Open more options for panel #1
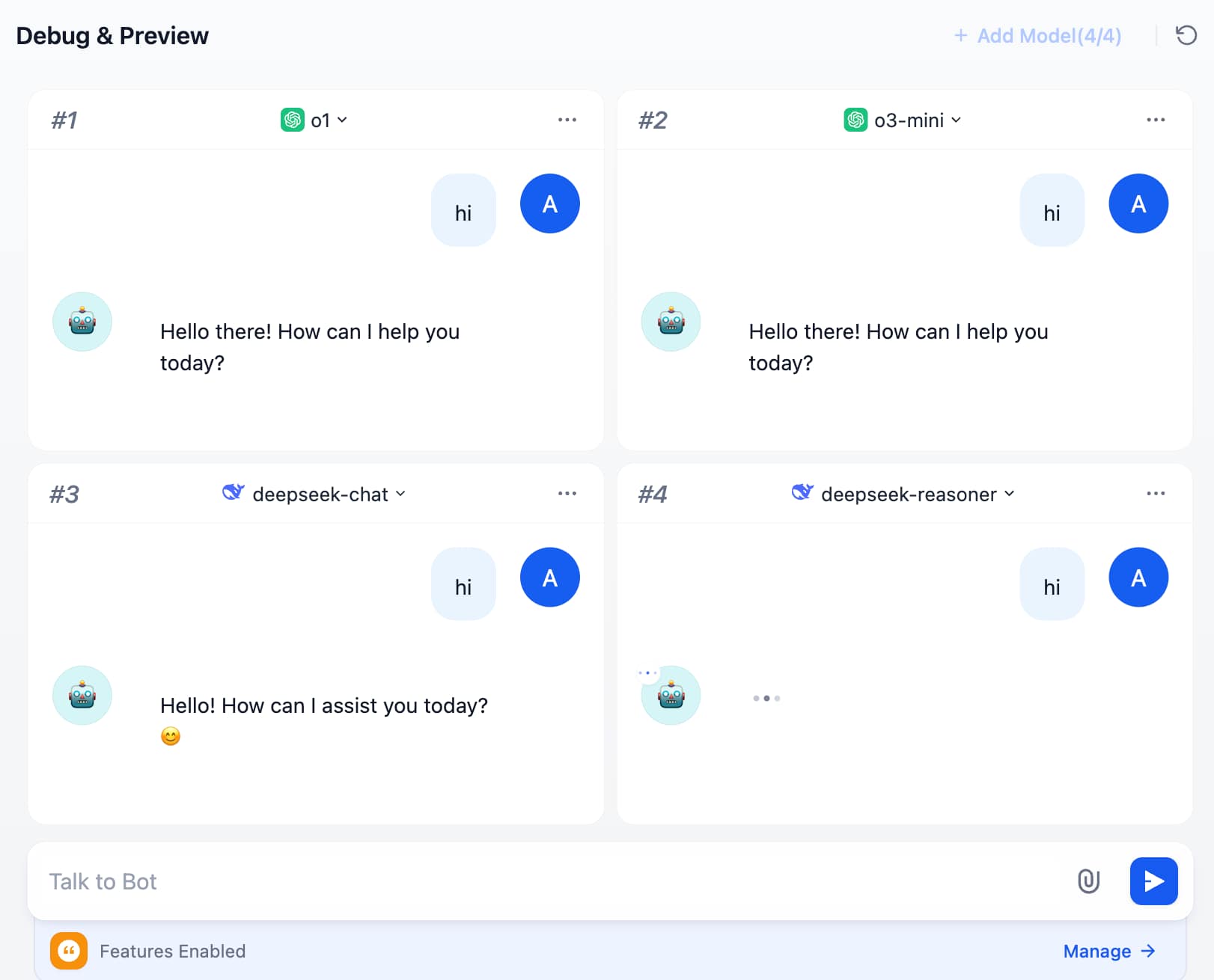Screen dimensions: 1214x980 567,120
